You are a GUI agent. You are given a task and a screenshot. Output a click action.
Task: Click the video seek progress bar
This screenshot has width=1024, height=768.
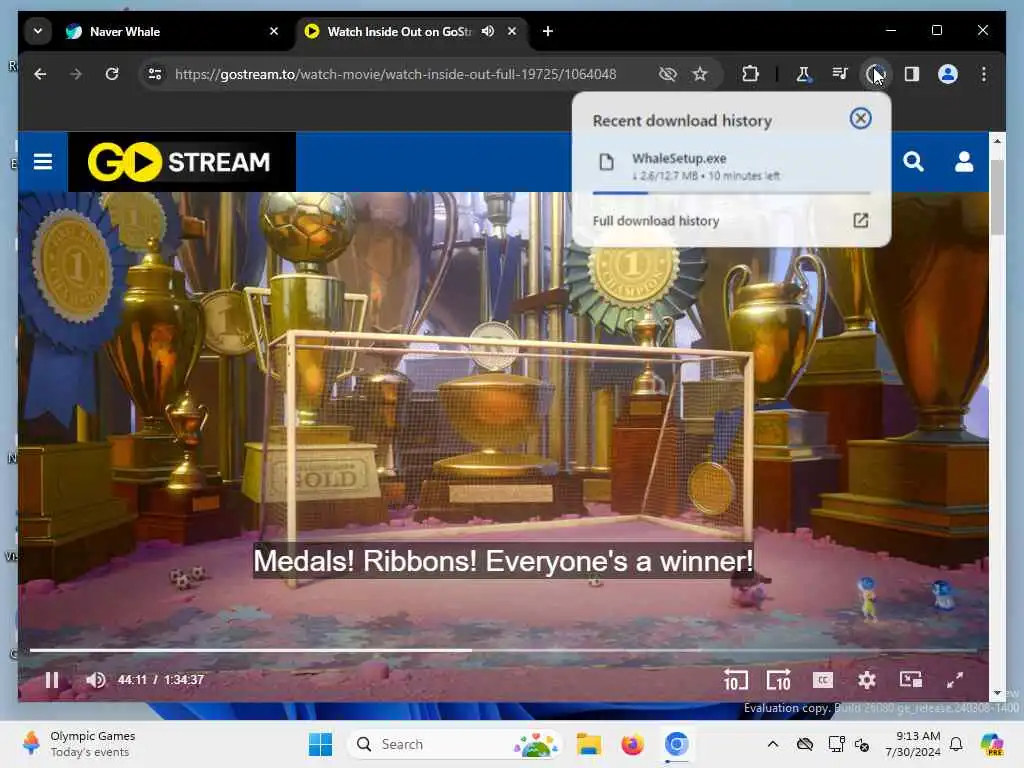tap(503, 650)
